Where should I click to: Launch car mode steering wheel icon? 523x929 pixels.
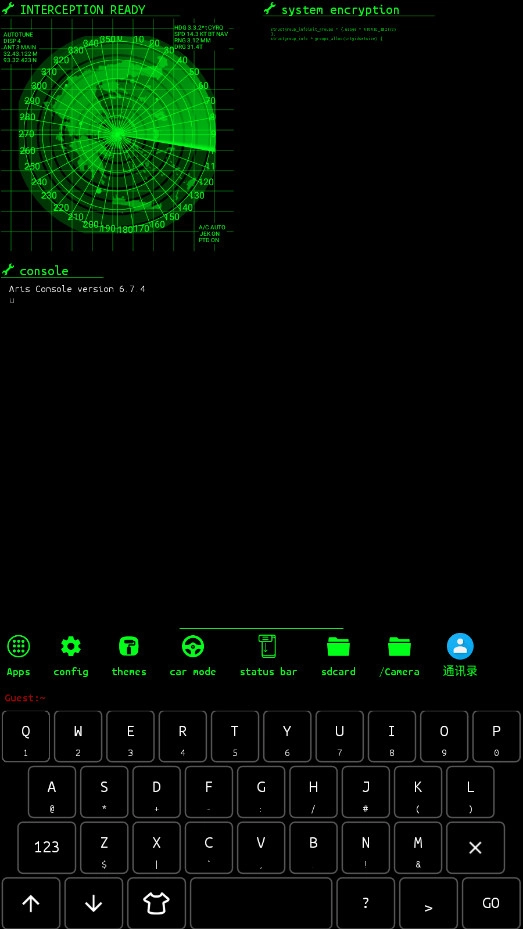pyautogui.click(x=193, y=646)
